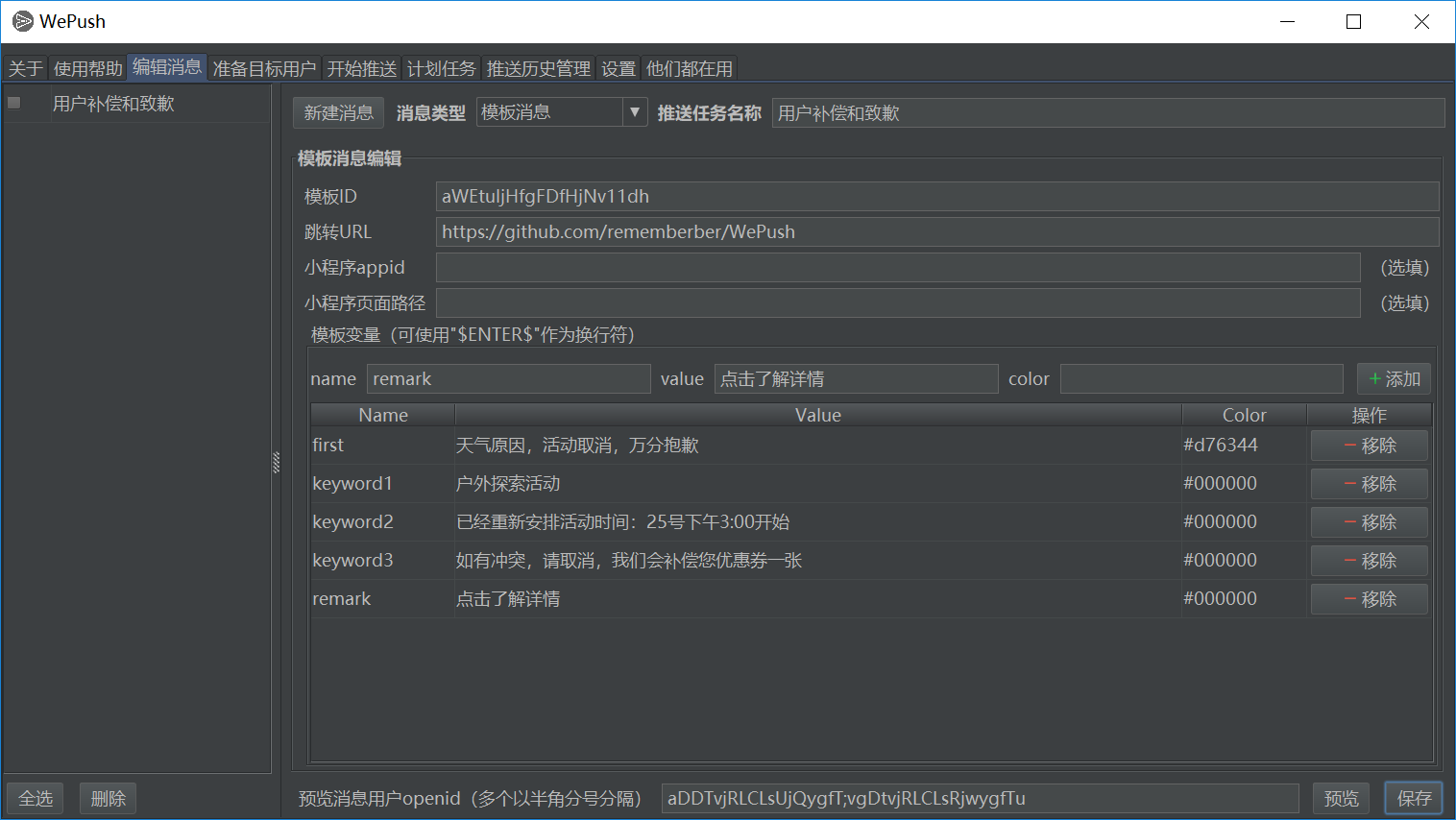This screenshot has height=820, width=1456.
Task: Select the keyword2 name cell
Action: pos(382,521)
